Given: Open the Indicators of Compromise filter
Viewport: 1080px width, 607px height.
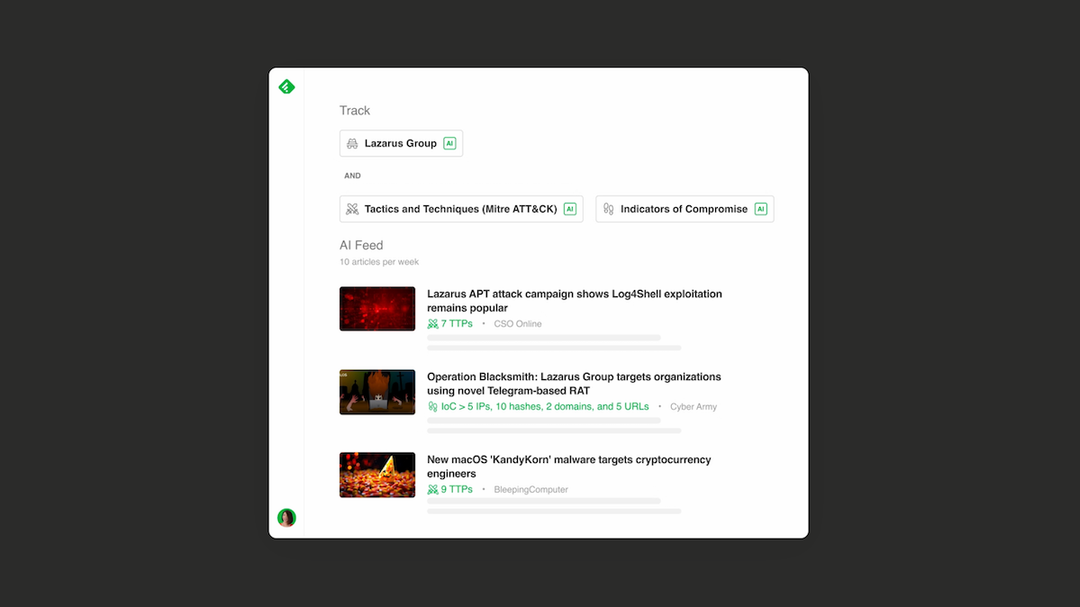Looking at the screenshot, I should 685,208.
